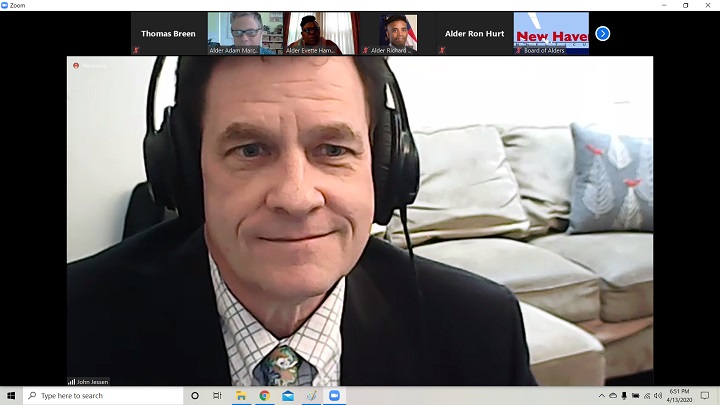Click the Zoom logo in title bar
The width and height of the screenshot is (720, 405).
tap(4, 5)
